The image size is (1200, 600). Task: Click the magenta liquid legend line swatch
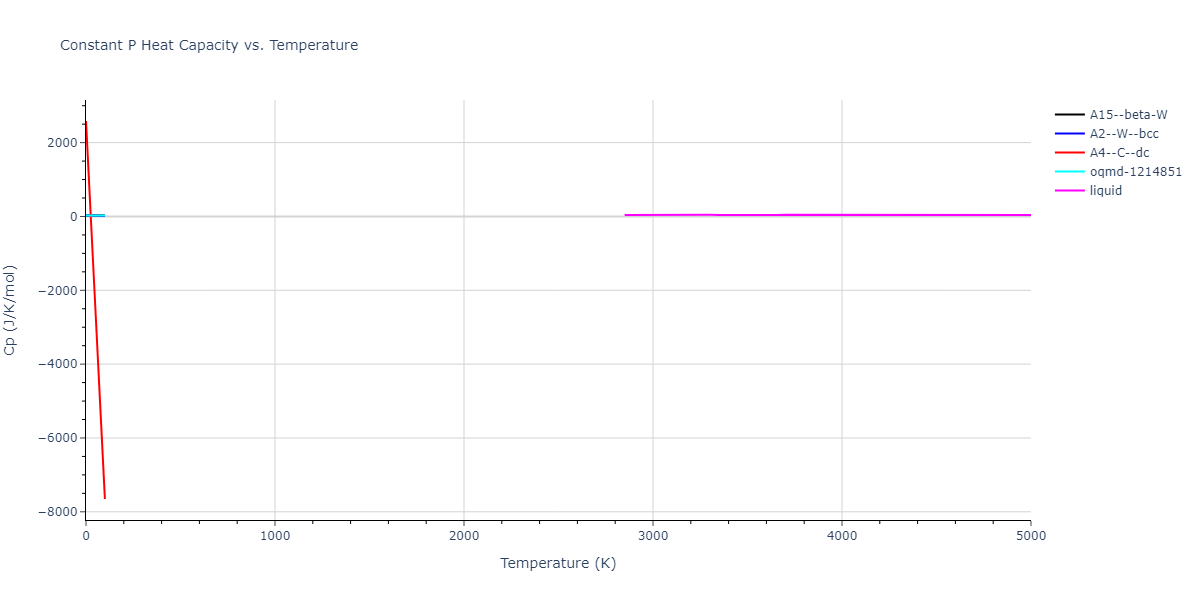pos(1070,191)
